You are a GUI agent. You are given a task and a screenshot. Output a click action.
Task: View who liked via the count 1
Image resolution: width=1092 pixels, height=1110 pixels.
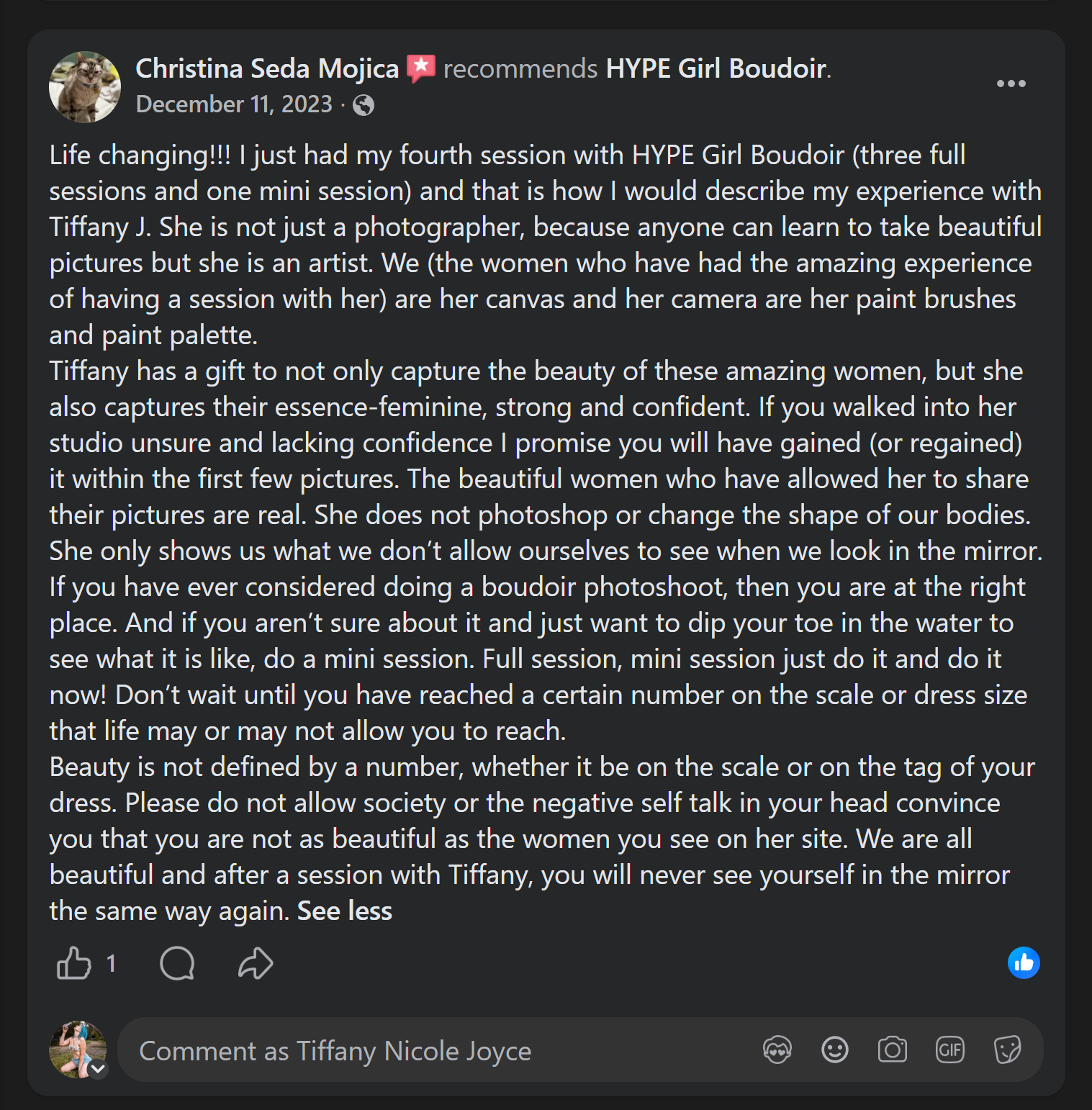click(111, 963)
